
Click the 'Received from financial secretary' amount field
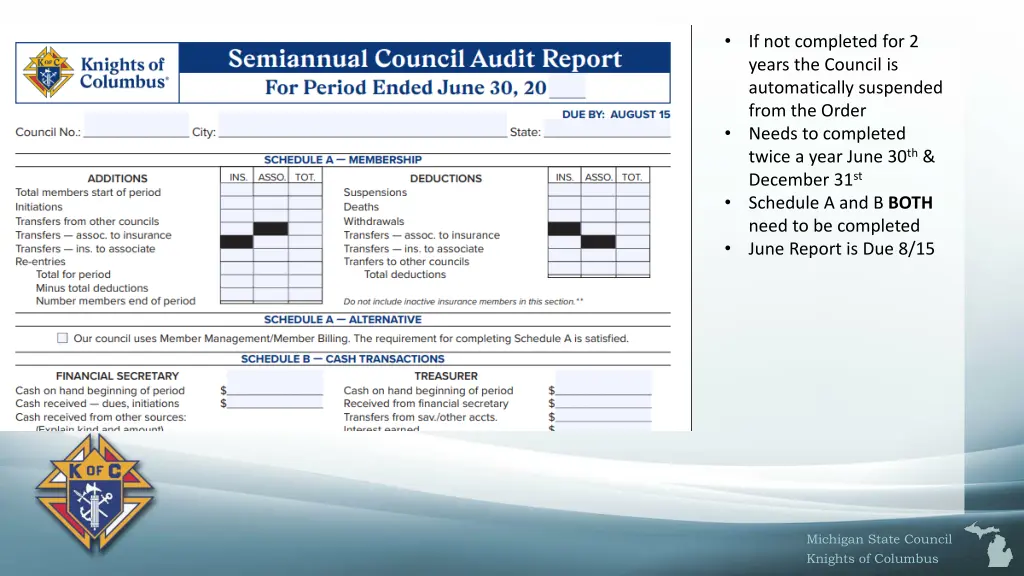pos(603,403)
